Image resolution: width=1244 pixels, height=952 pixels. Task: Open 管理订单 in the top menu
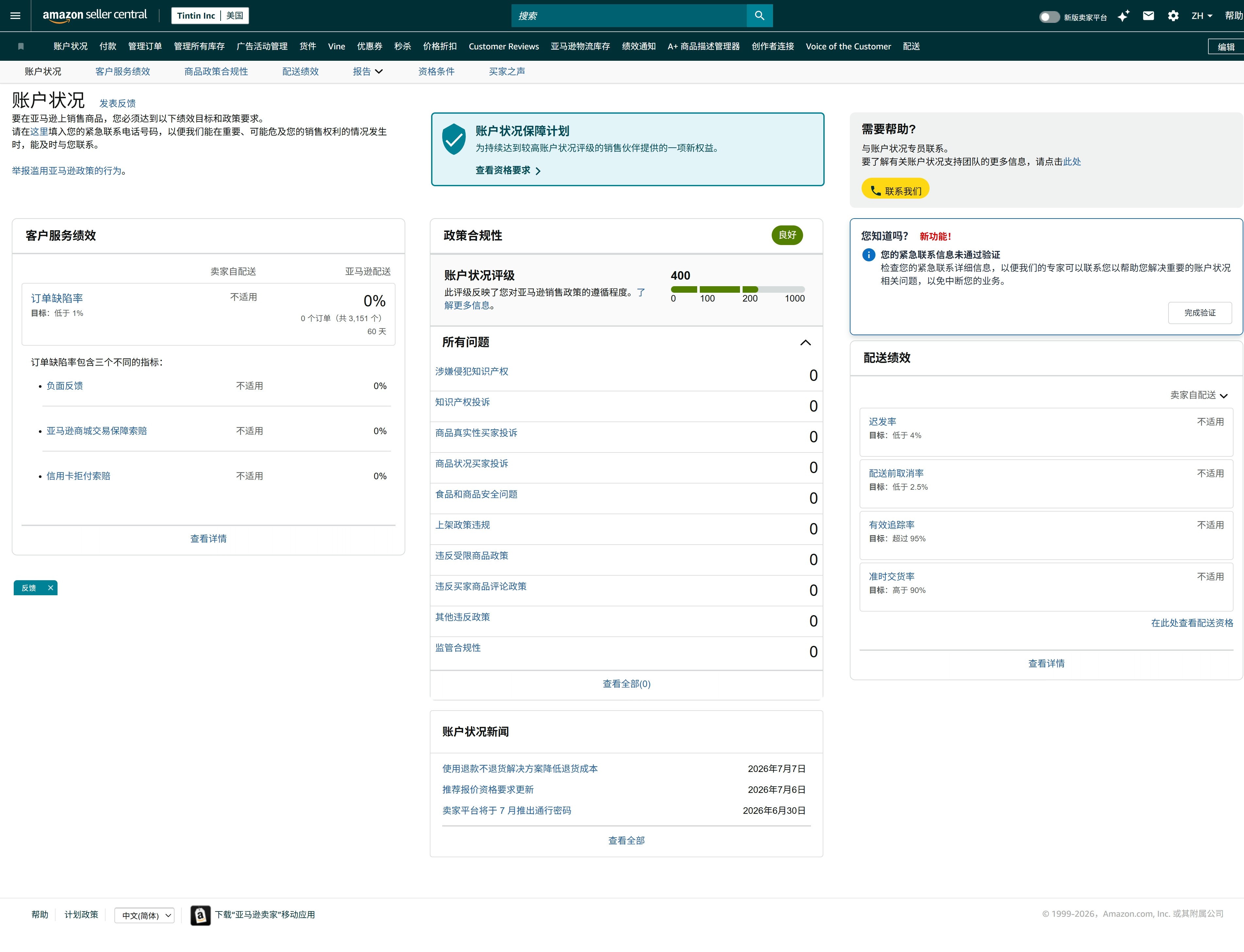pos(145,46)
